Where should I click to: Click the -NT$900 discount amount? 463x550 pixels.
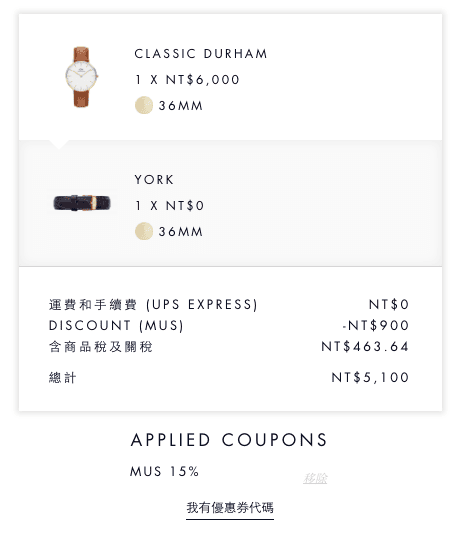coord(376,326)
